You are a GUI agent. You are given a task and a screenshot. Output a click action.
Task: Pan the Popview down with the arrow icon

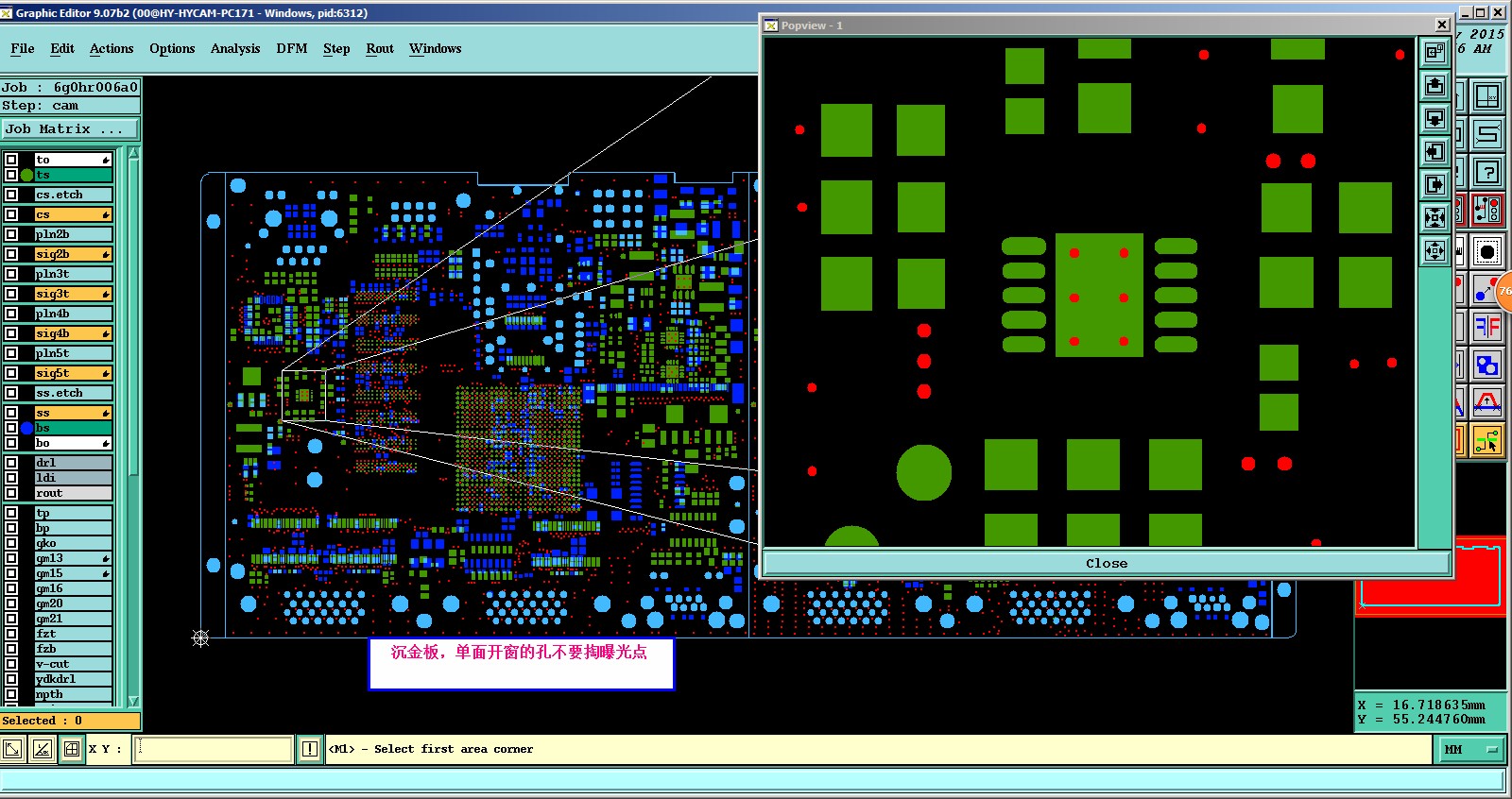point(1435,119)
